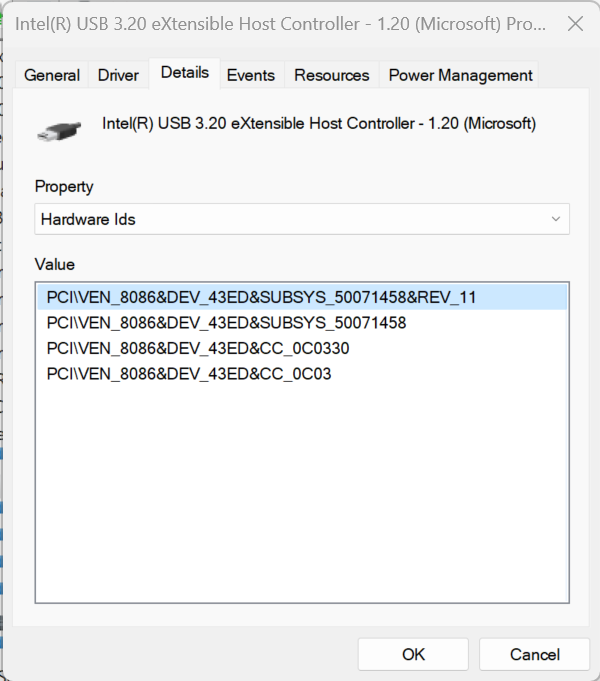Screen dimensions: 600x681
Task: Dismiss dialog using Cancel button
Action: tap(534, 654)
